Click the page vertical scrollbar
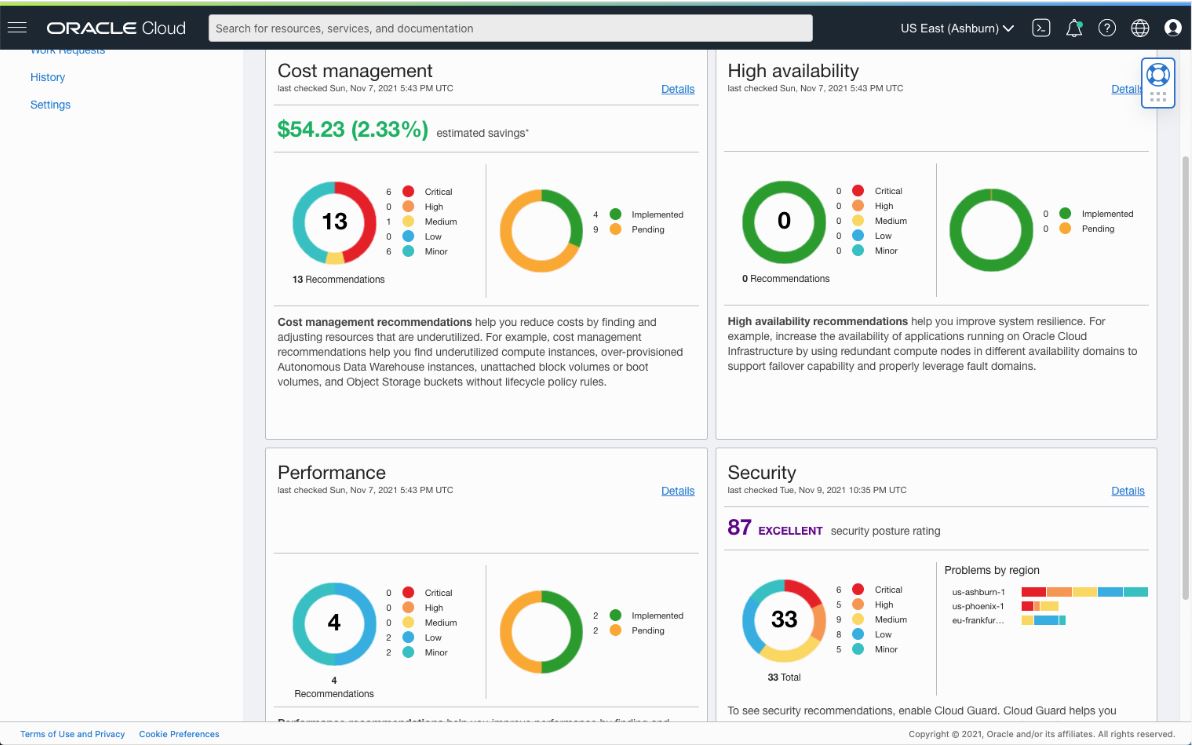Image resolution: width=1192 pixels, height=746 pixels. tap(1184, 378)
